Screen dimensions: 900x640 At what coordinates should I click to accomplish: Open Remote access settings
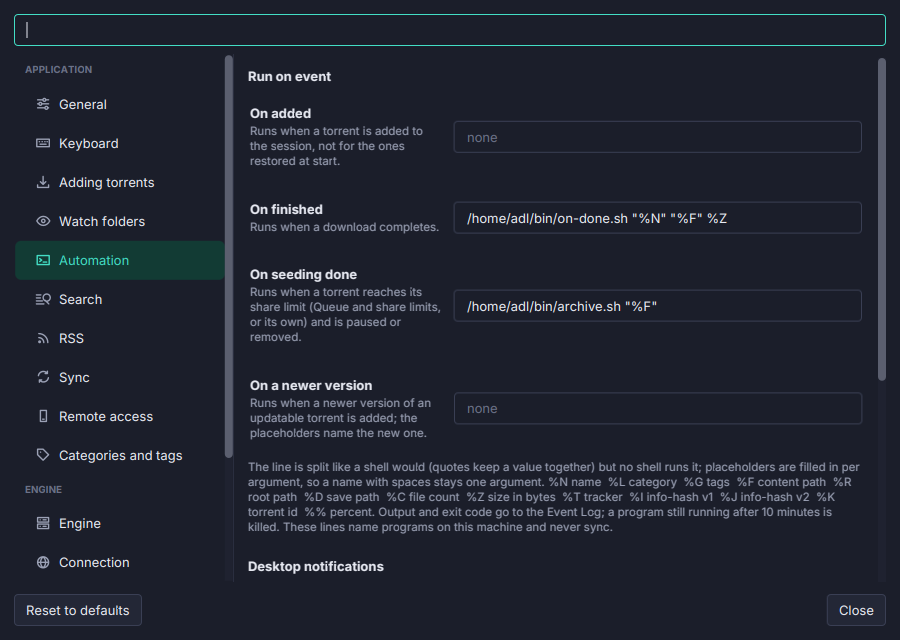point(119,417)
